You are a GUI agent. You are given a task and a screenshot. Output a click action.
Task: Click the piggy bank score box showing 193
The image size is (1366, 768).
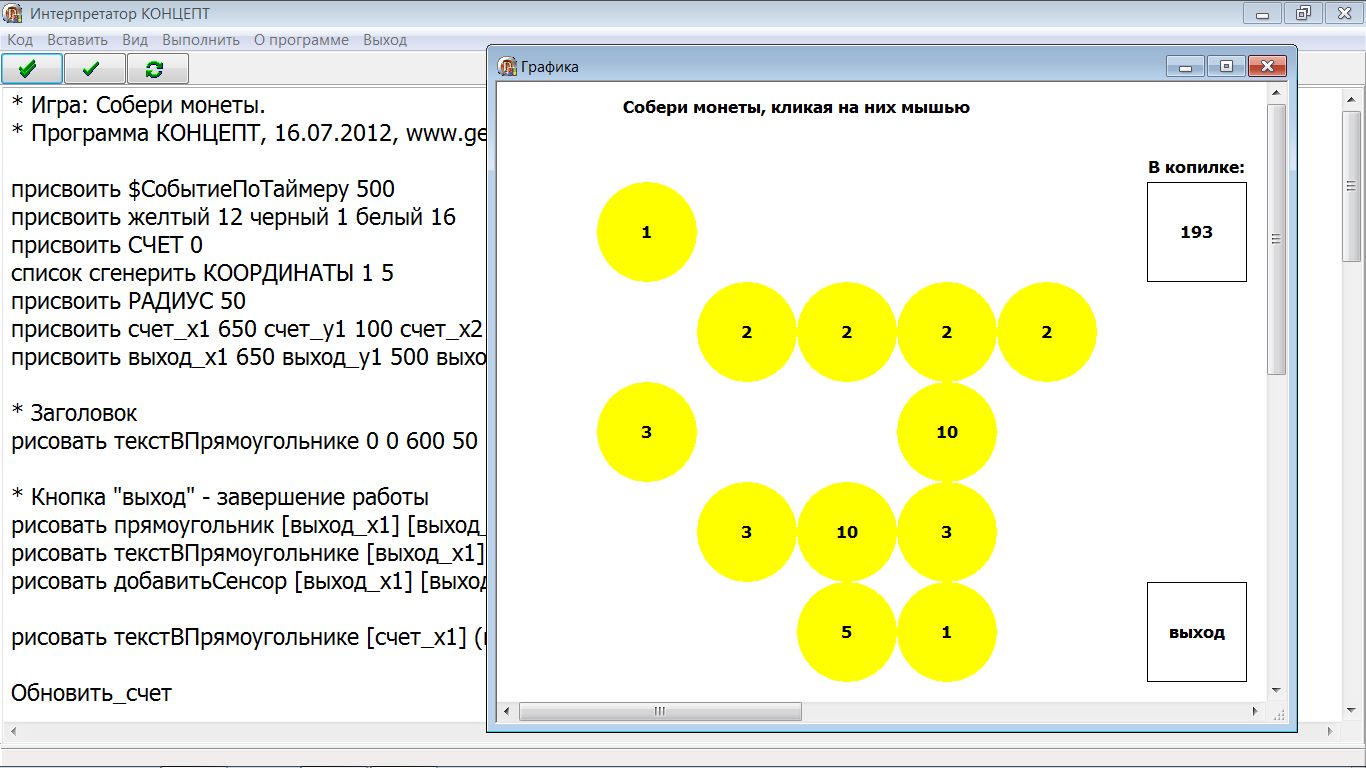coord(1196,232)
